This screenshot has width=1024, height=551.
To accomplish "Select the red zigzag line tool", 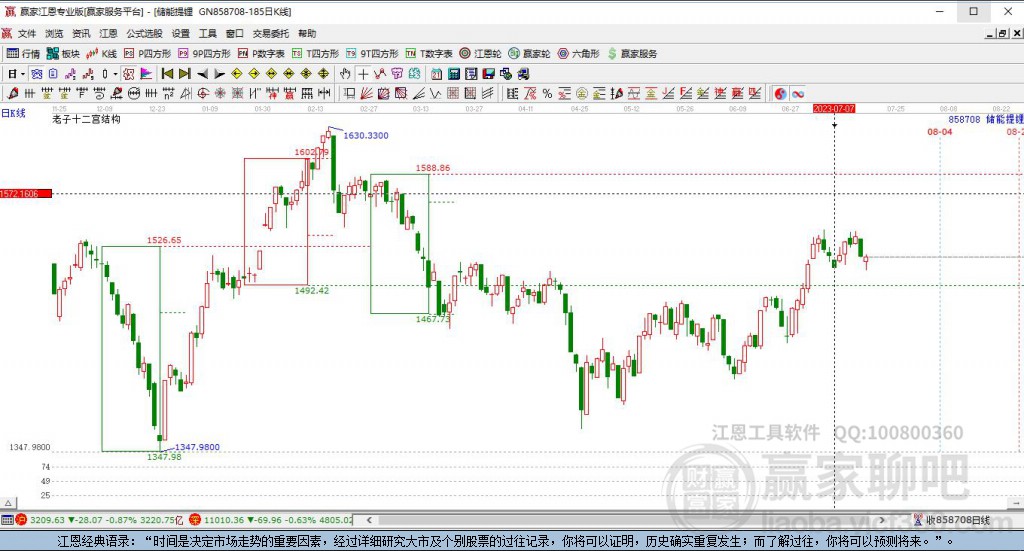I will point(379,74).
